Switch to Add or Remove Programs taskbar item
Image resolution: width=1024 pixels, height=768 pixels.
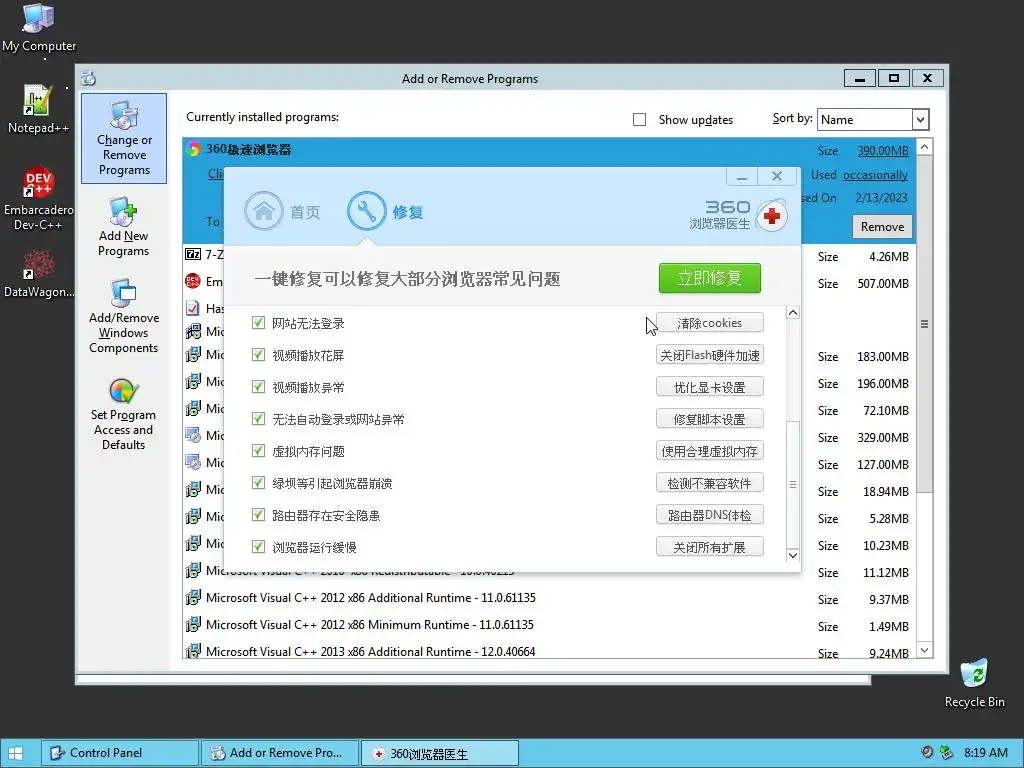coord(280,753)
